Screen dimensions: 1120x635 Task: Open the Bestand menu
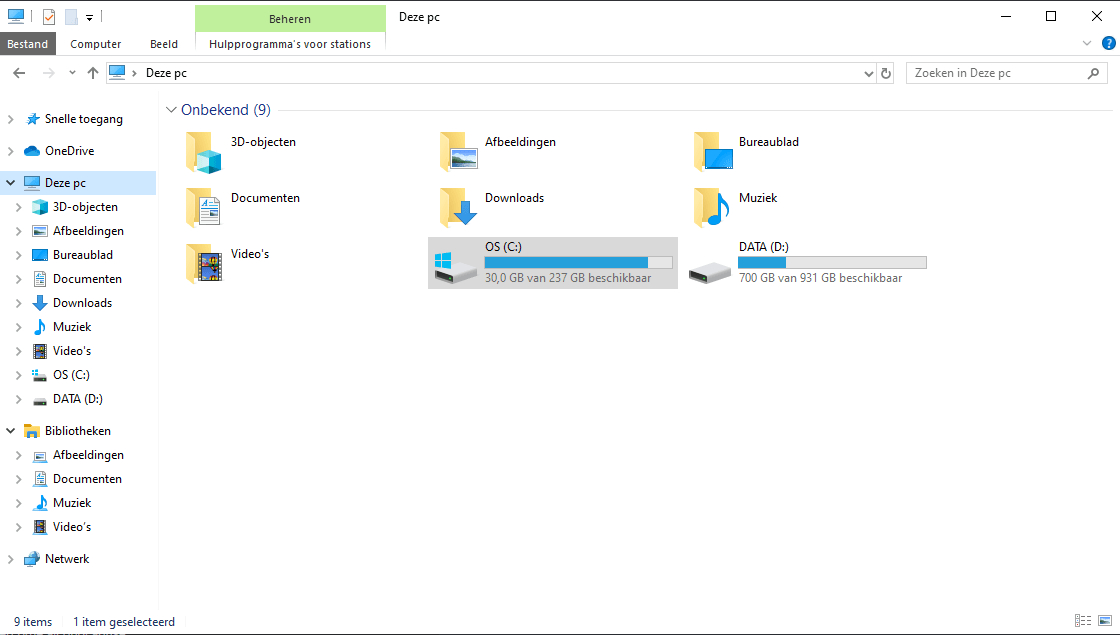point(28,44)
